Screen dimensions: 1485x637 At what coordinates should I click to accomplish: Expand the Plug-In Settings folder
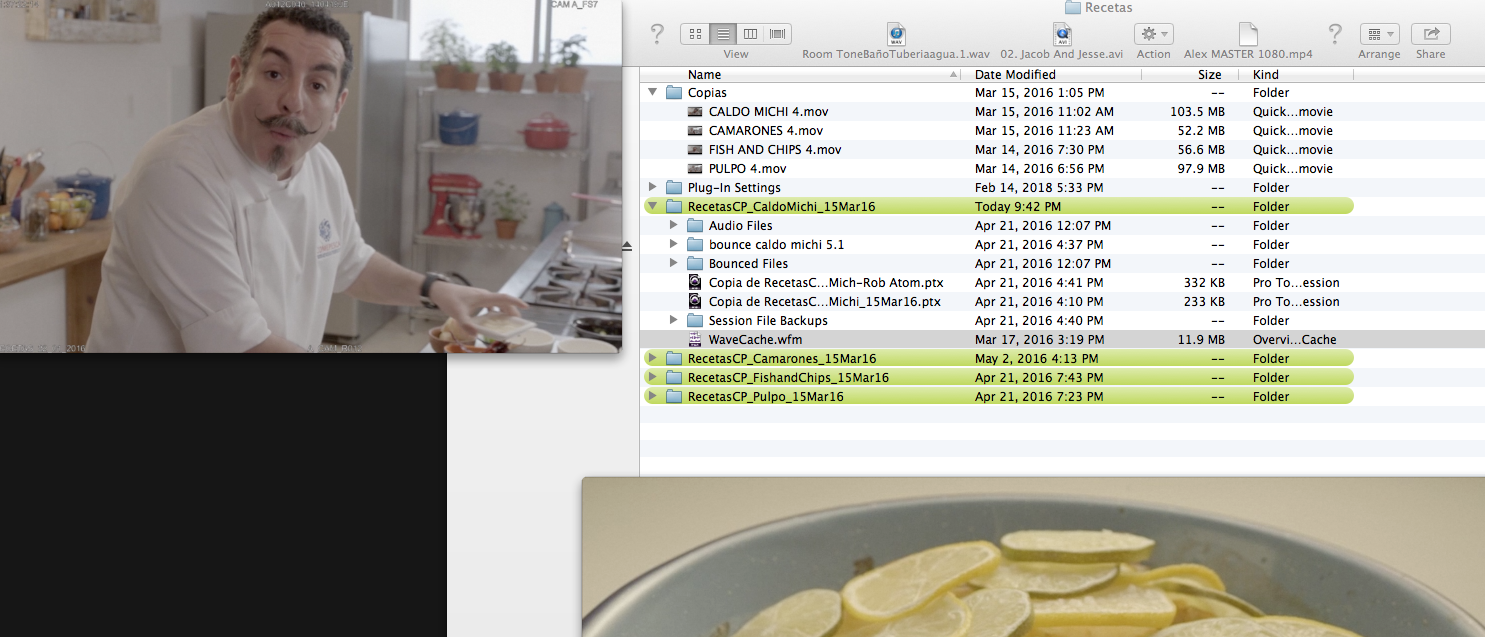tap(653, 187)
